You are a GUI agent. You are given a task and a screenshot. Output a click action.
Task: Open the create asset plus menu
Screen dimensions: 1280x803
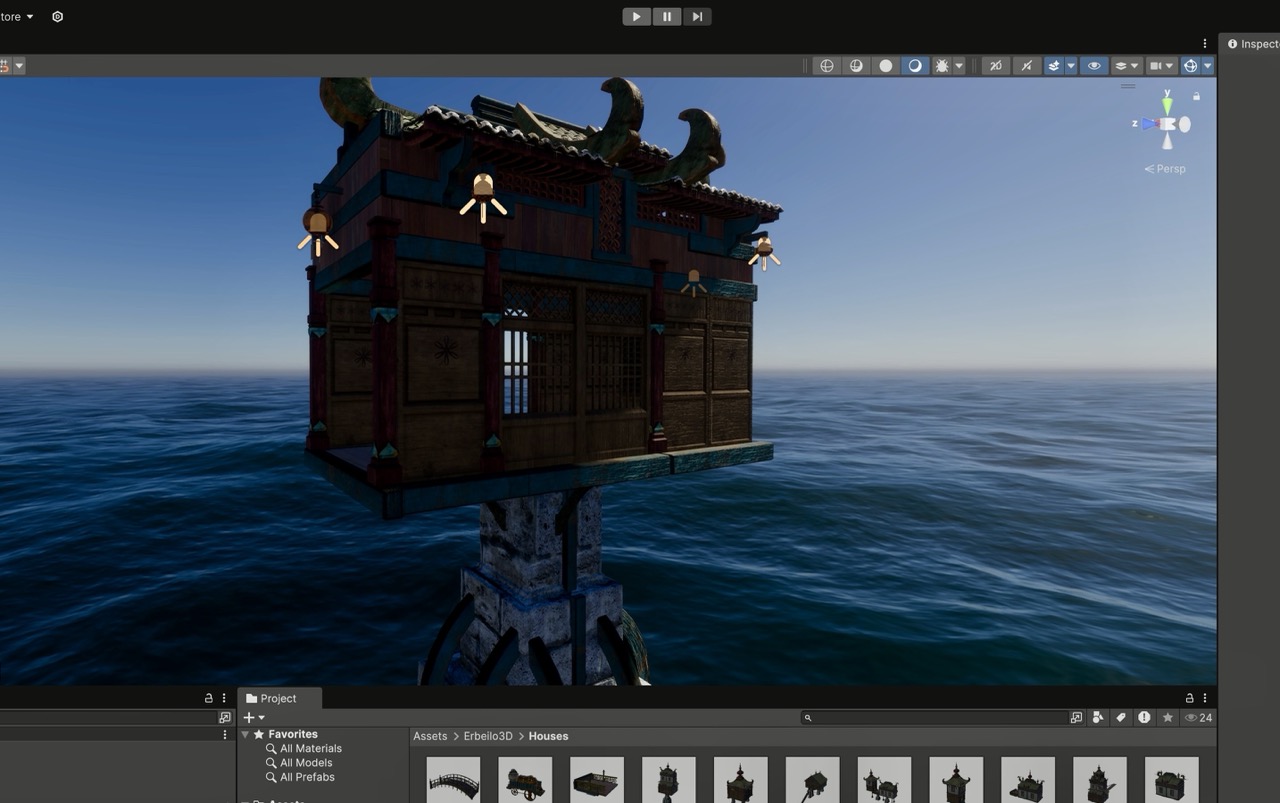[254, 717]
